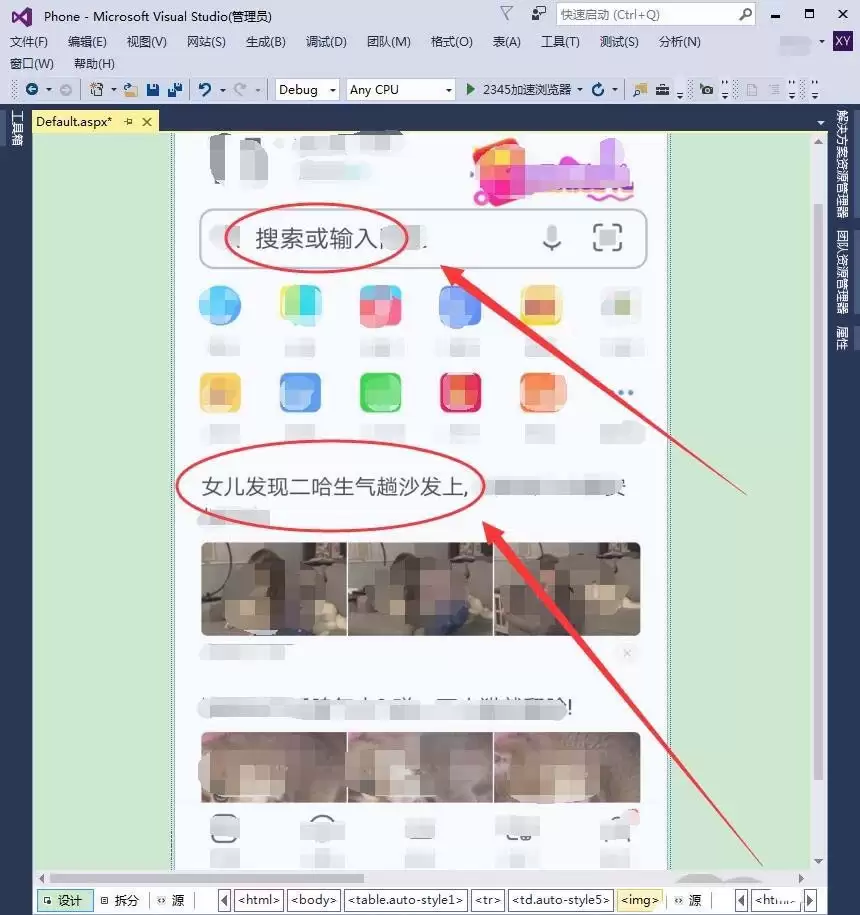Image resolution: width=860 pixels, height=915 pixels.
Task: Expand the browser selector dropdown arrow
Action: point(582,90)
